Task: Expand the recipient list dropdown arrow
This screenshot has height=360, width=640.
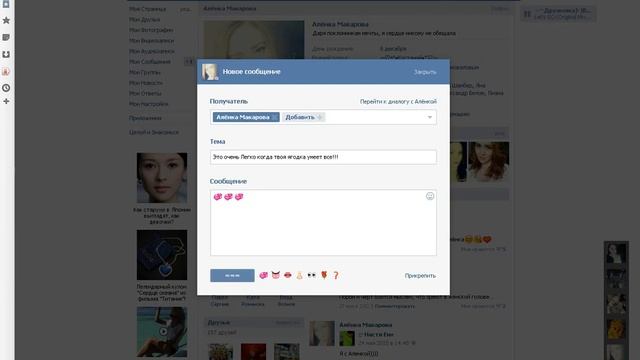Action: click(430, 117)
